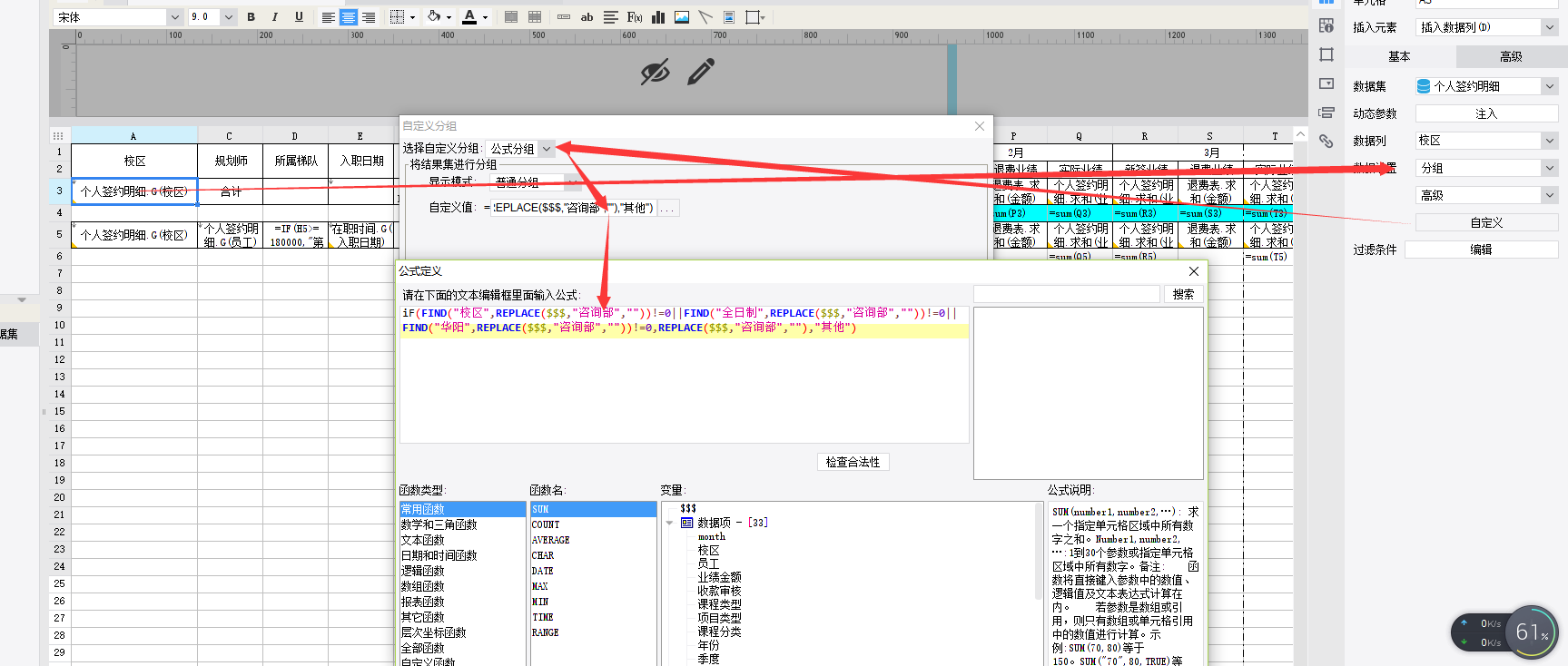Open widget settings icon in right sidebar
The height and width of the screenshot is (666, 1568).
pyautogui.click(x=1326, y=83)
